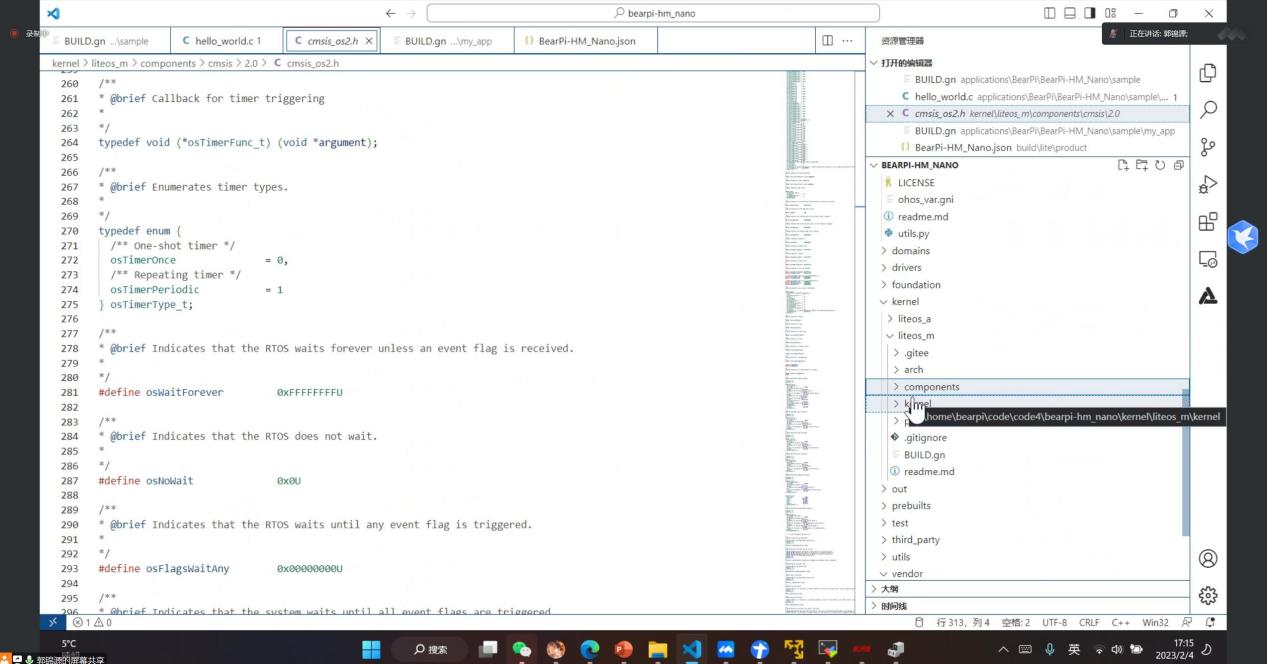Open the Extensions view
1267x664 pixels.
(1208, 221)
